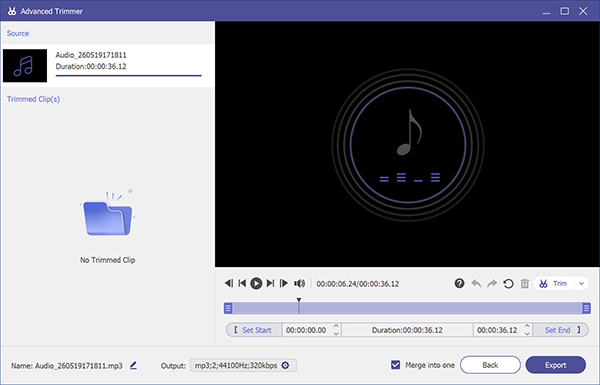Image resolution: width=600 pixels, height=385 pixels.
Task: Expand the Trim options dropdown arrow
Action: click(581, 284)
